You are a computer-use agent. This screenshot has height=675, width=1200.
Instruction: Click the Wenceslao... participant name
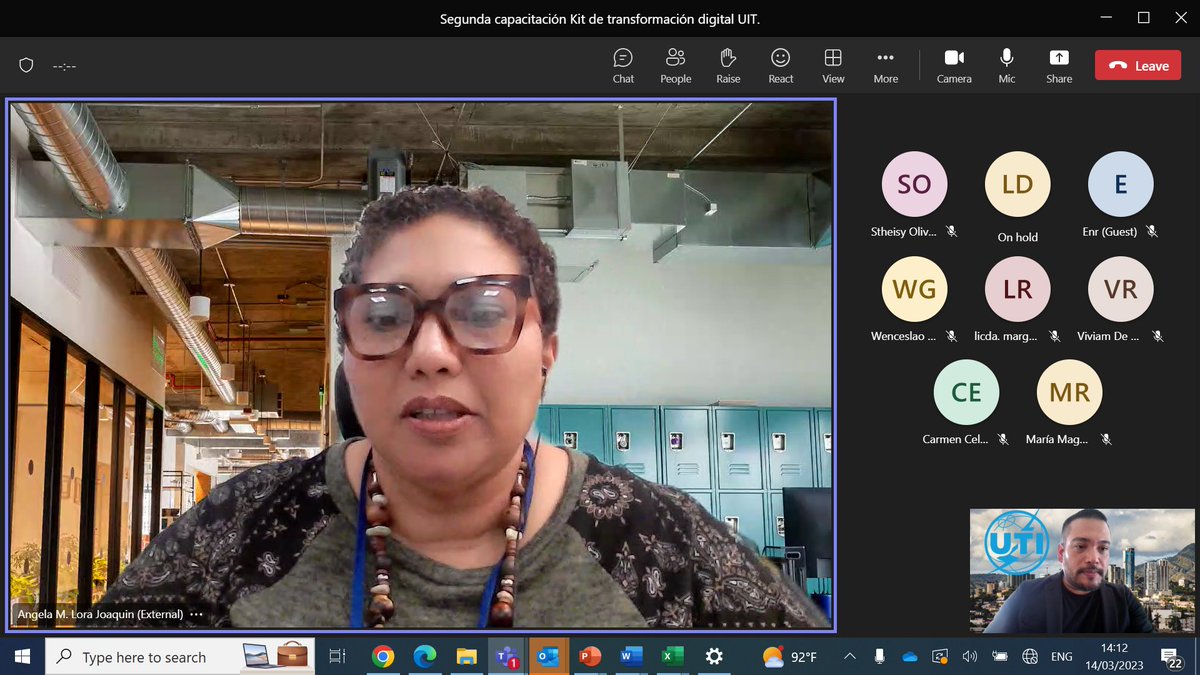click(x=904, y=336)
